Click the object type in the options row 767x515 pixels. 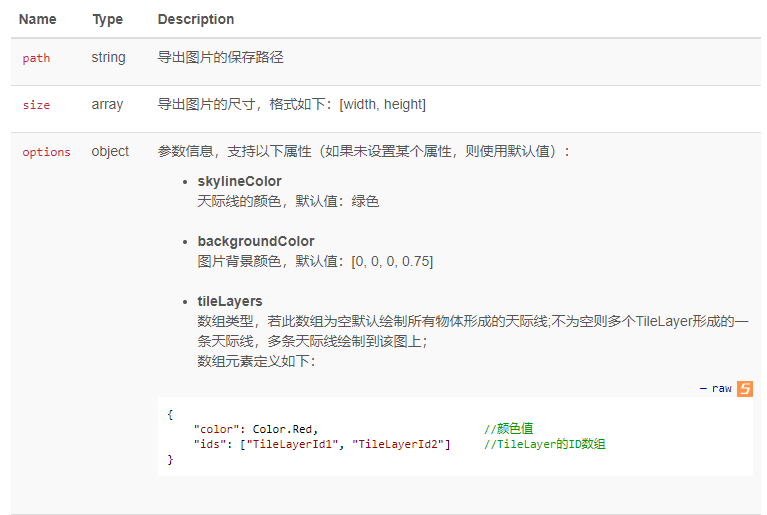tap(110, 152)
